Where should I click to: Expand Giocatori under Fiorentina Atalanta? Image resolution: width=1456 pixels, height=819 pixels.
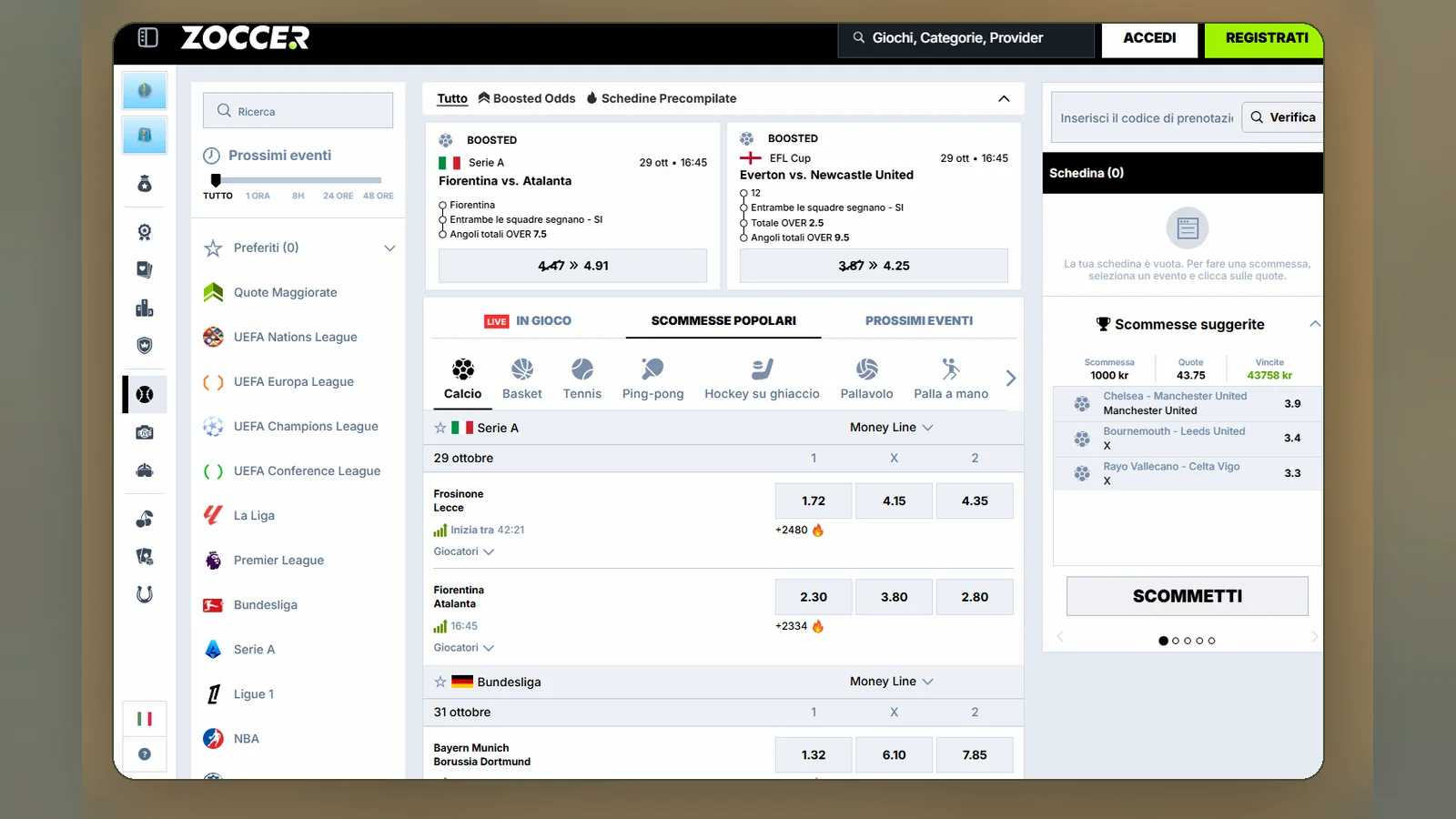point(464,648)
